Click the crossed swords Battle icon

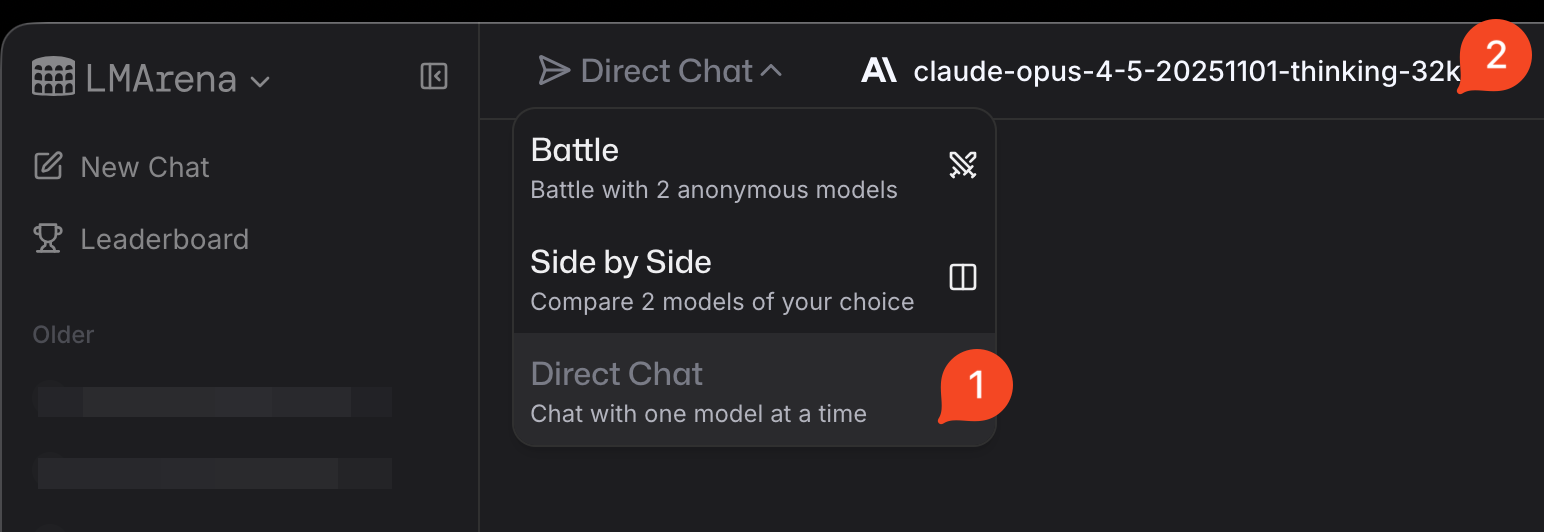click(962, 165)
